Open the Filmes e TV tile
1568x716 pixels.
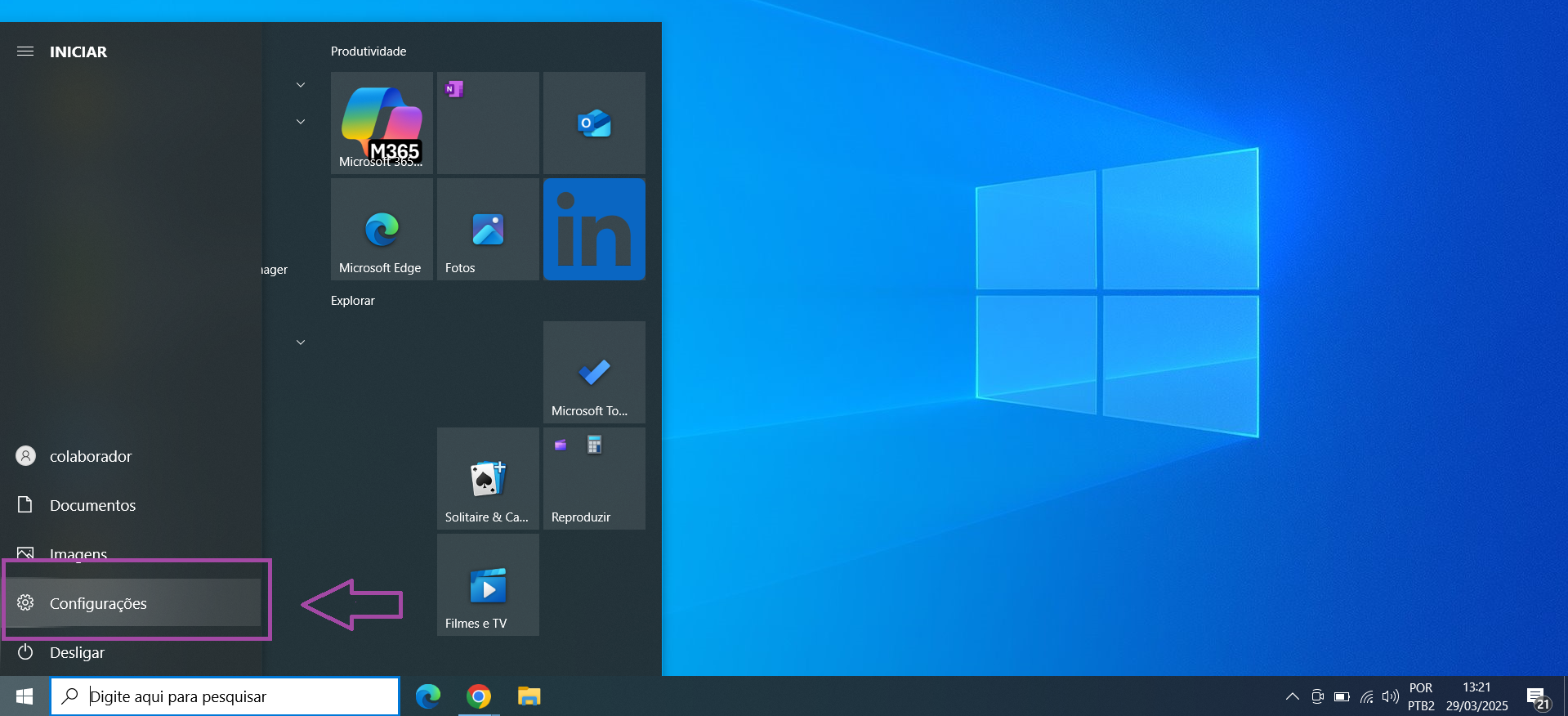click(x=488, y=584)
